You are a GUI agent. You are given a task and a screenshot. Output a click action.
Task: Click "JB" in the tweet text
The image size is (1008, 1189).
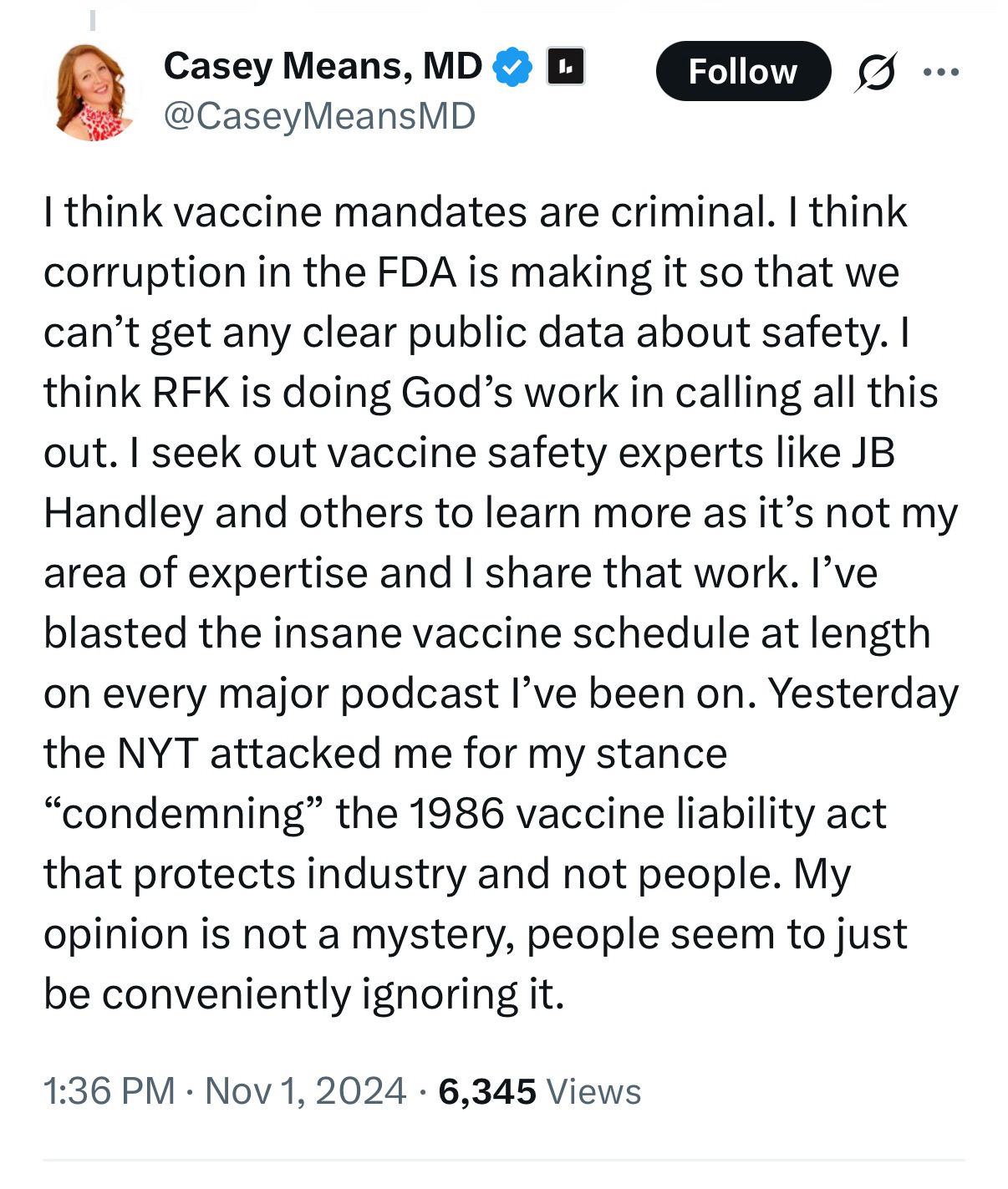coord(872,453)
